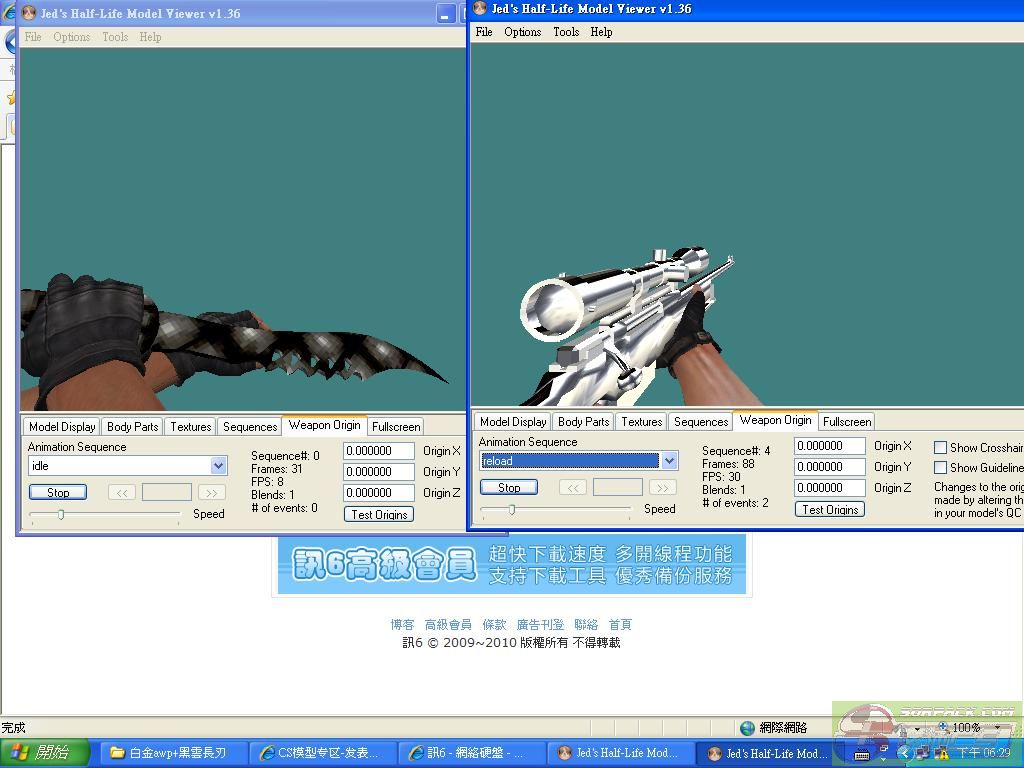Open the 條款 footer link
The width and height of the screenshot is (1024, 768).
click(494, 624)
